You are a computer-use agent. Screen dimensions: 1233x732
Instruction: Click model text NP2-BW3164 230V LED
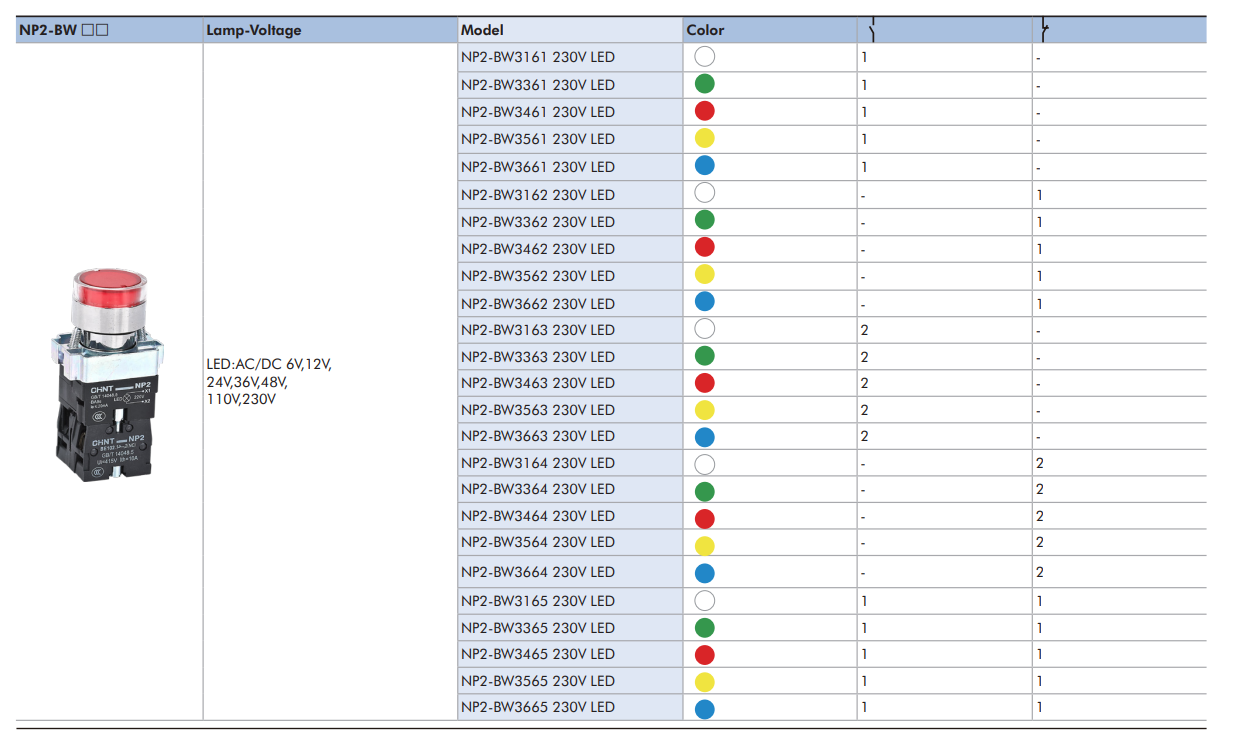tap(538, 463)
